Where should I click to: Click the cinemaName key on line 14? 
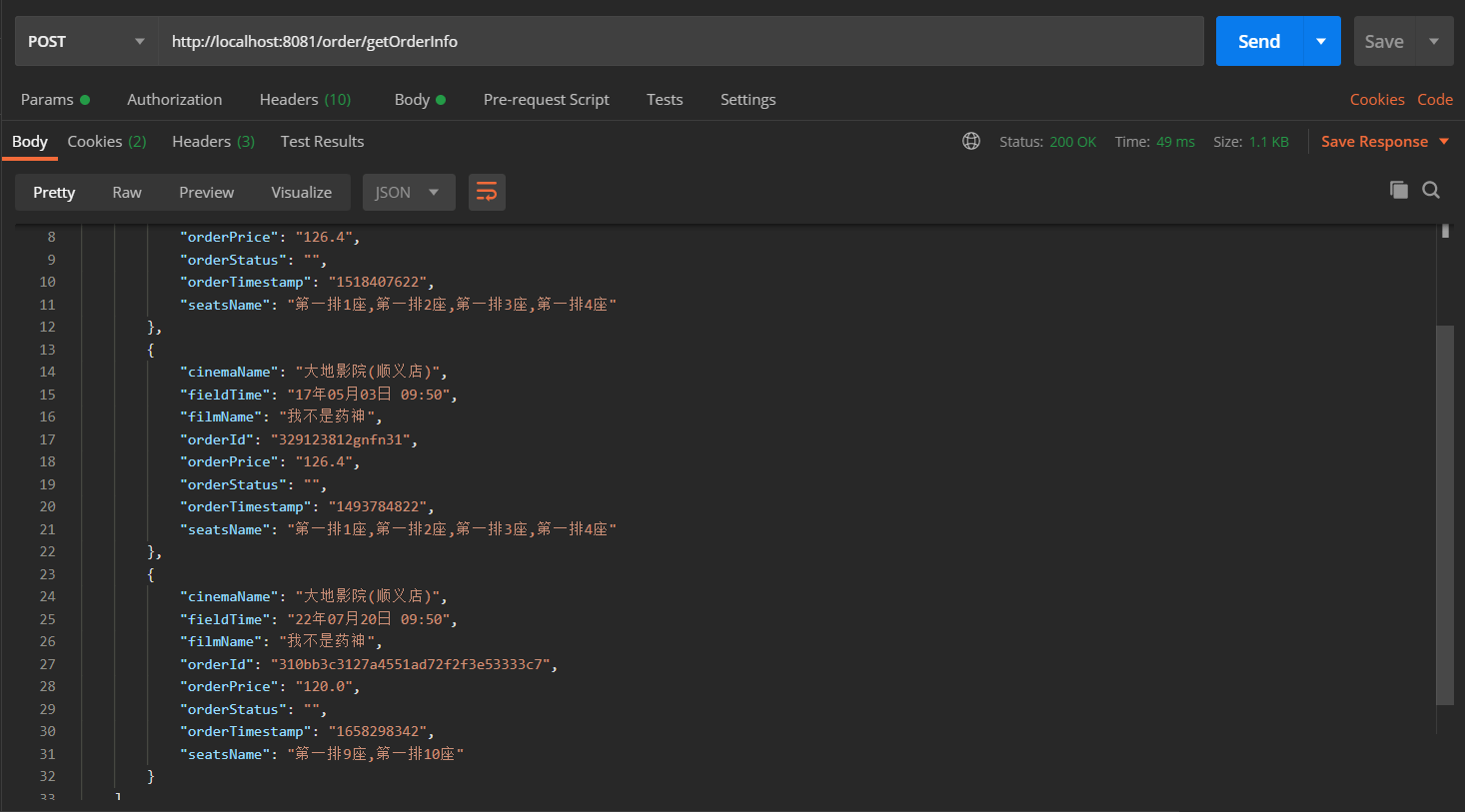tap(229, 372)
